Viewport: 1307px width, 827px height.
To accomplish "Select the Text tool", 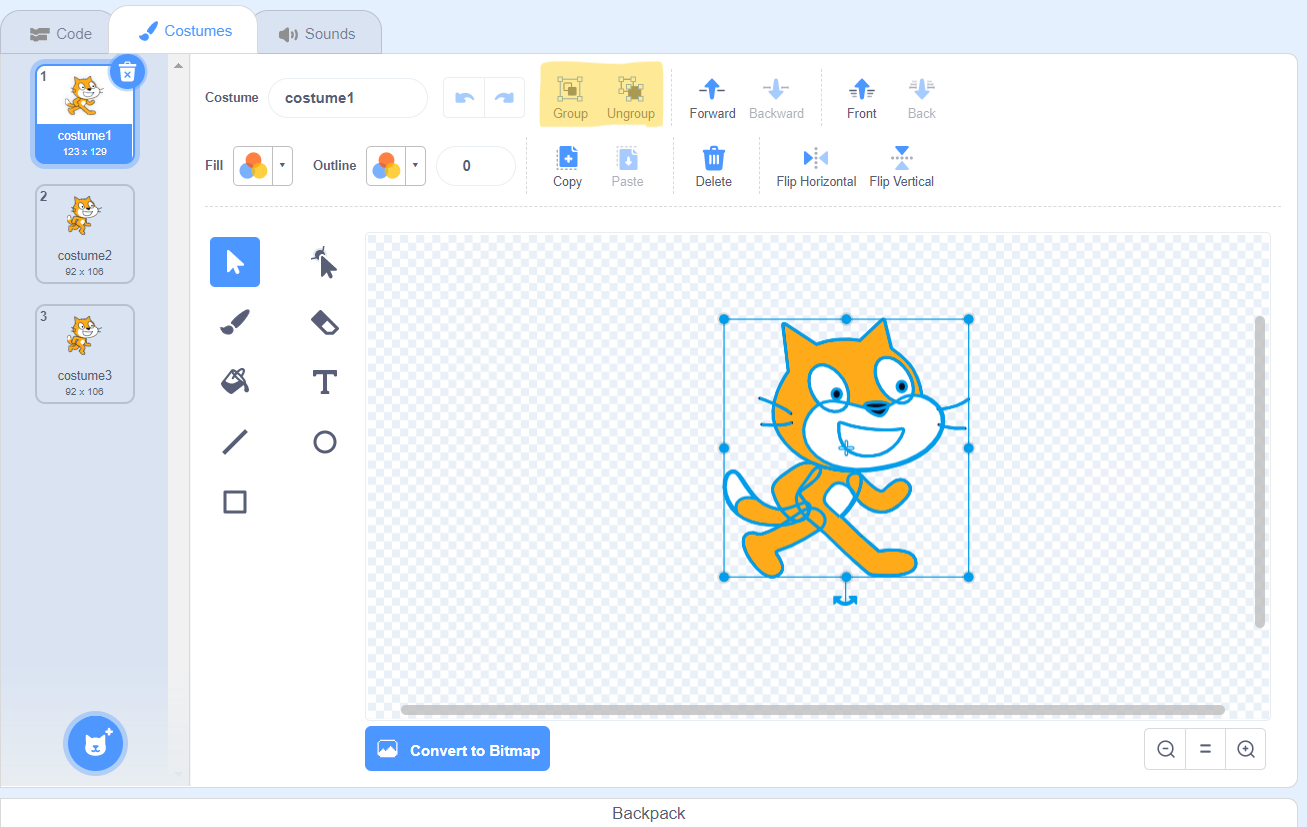I will [x=325, y=382].
